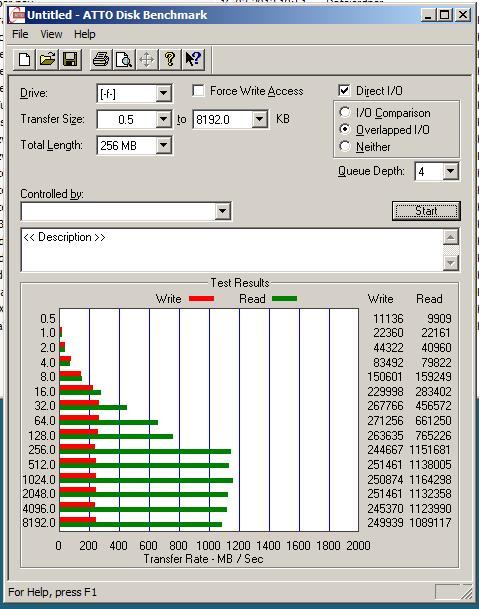
Task: Open the View menu
Action: 51,34
